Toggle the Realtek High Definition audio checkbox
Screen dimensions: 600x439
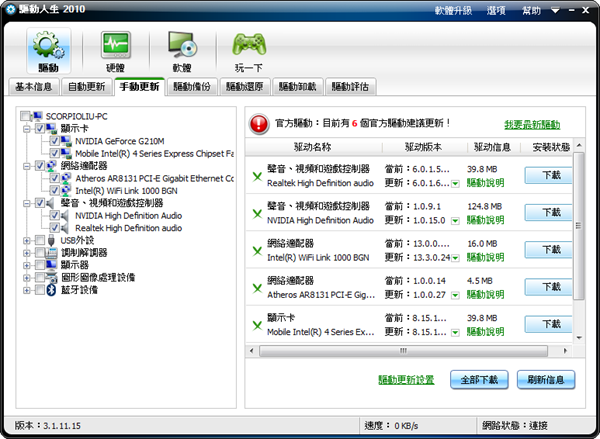pos(54,228)
